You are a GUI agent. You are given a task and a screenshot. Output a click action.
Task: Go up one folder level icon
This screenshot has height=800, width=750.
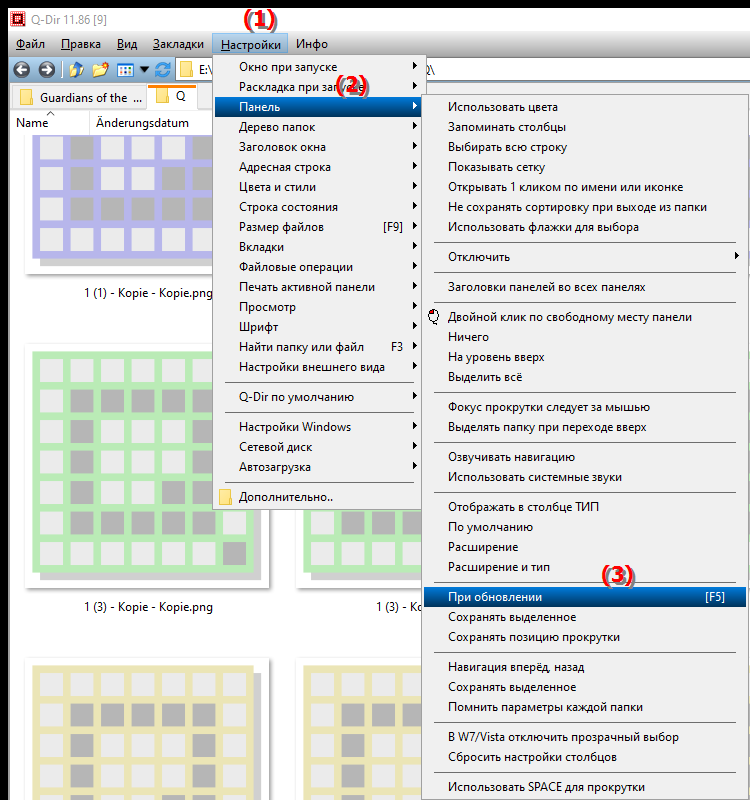77,70
